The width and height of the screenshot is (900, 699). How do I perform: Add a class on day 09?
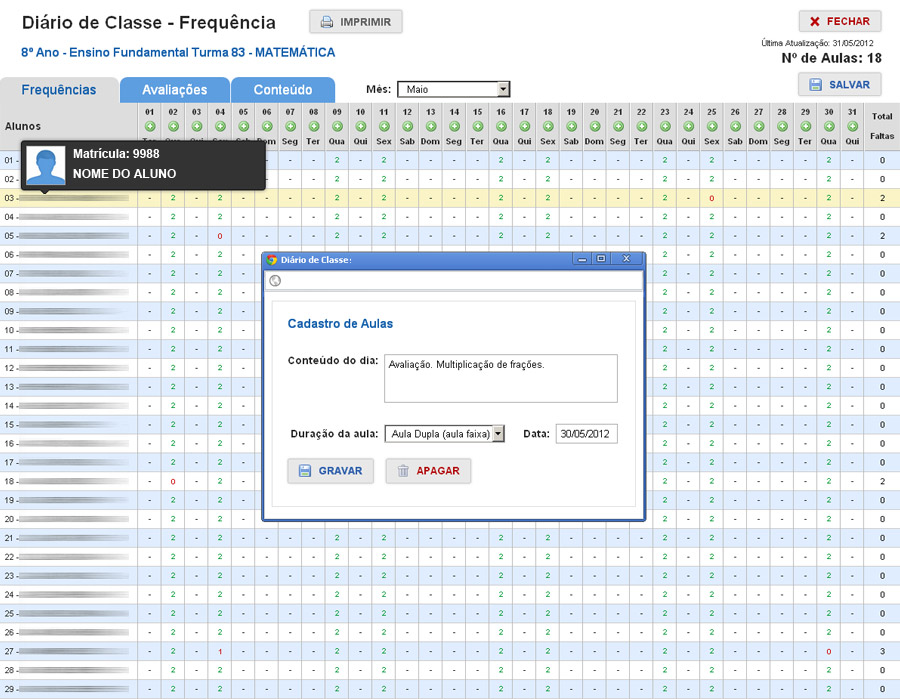[x=338, y=126]
